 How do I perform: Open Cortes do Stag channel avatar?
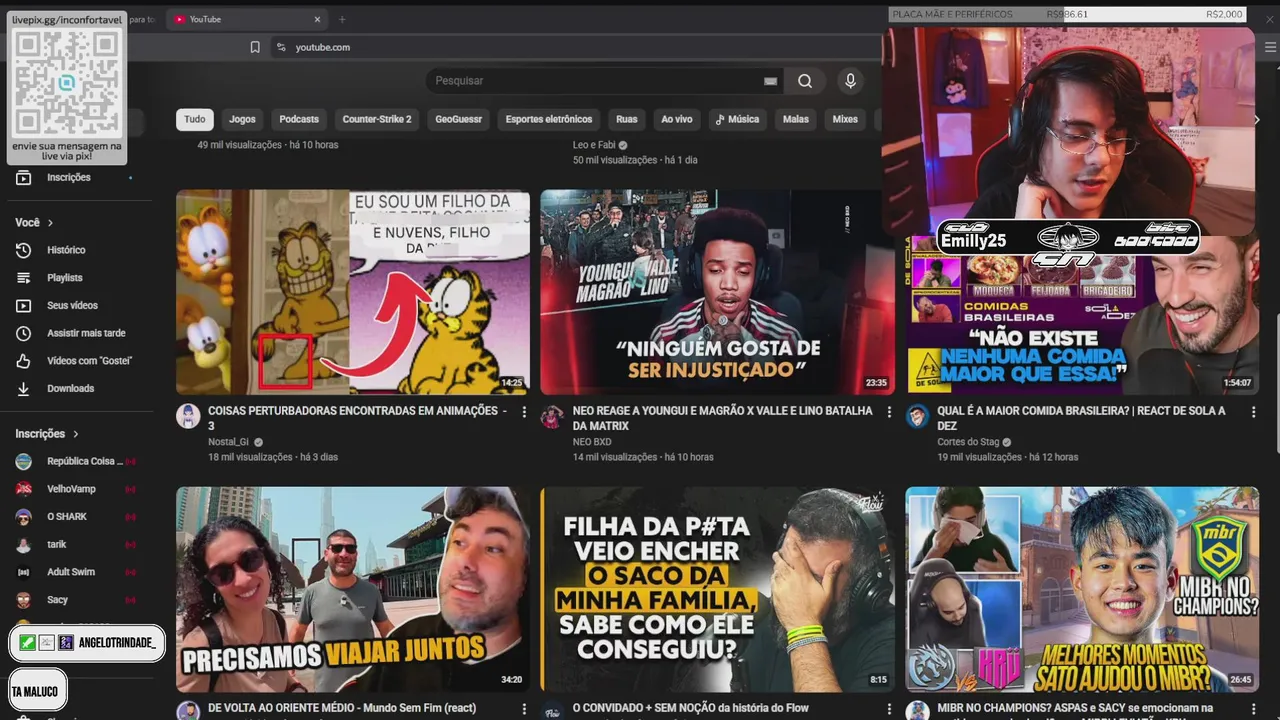pyautogui.click(x=917, y=417)
